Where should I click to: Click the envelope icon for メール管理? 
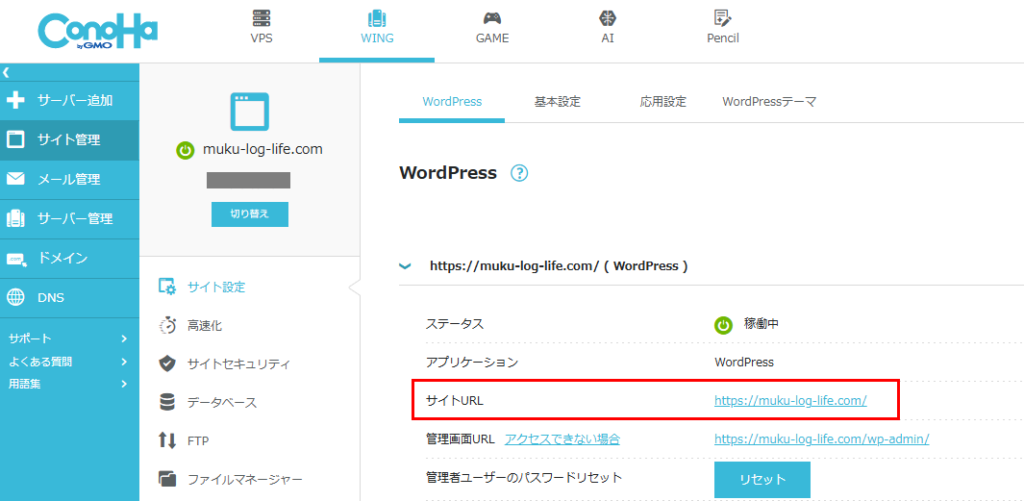[15, 179]
